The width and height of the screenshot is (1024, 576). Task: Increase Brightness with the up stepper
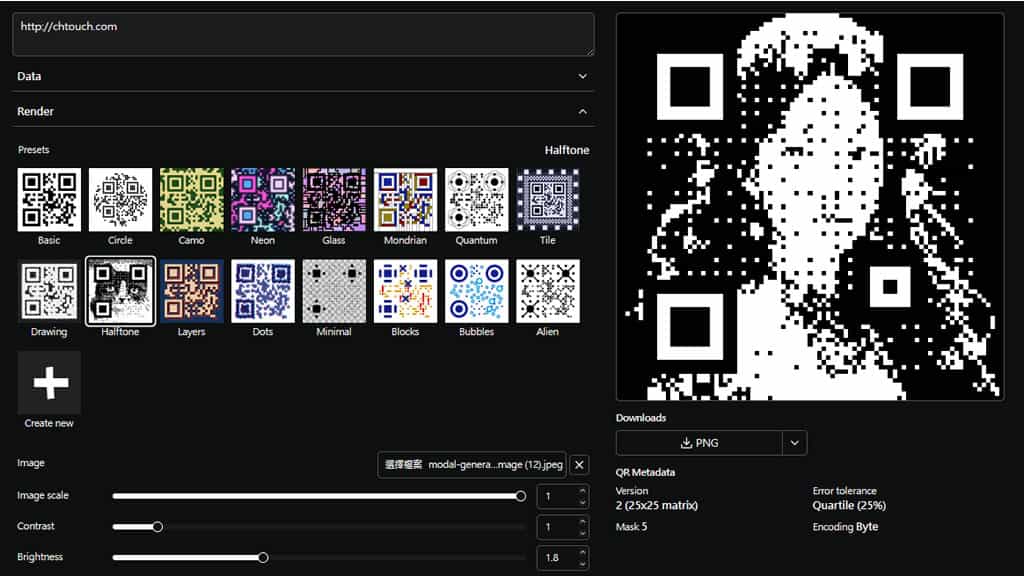[582, 552]
